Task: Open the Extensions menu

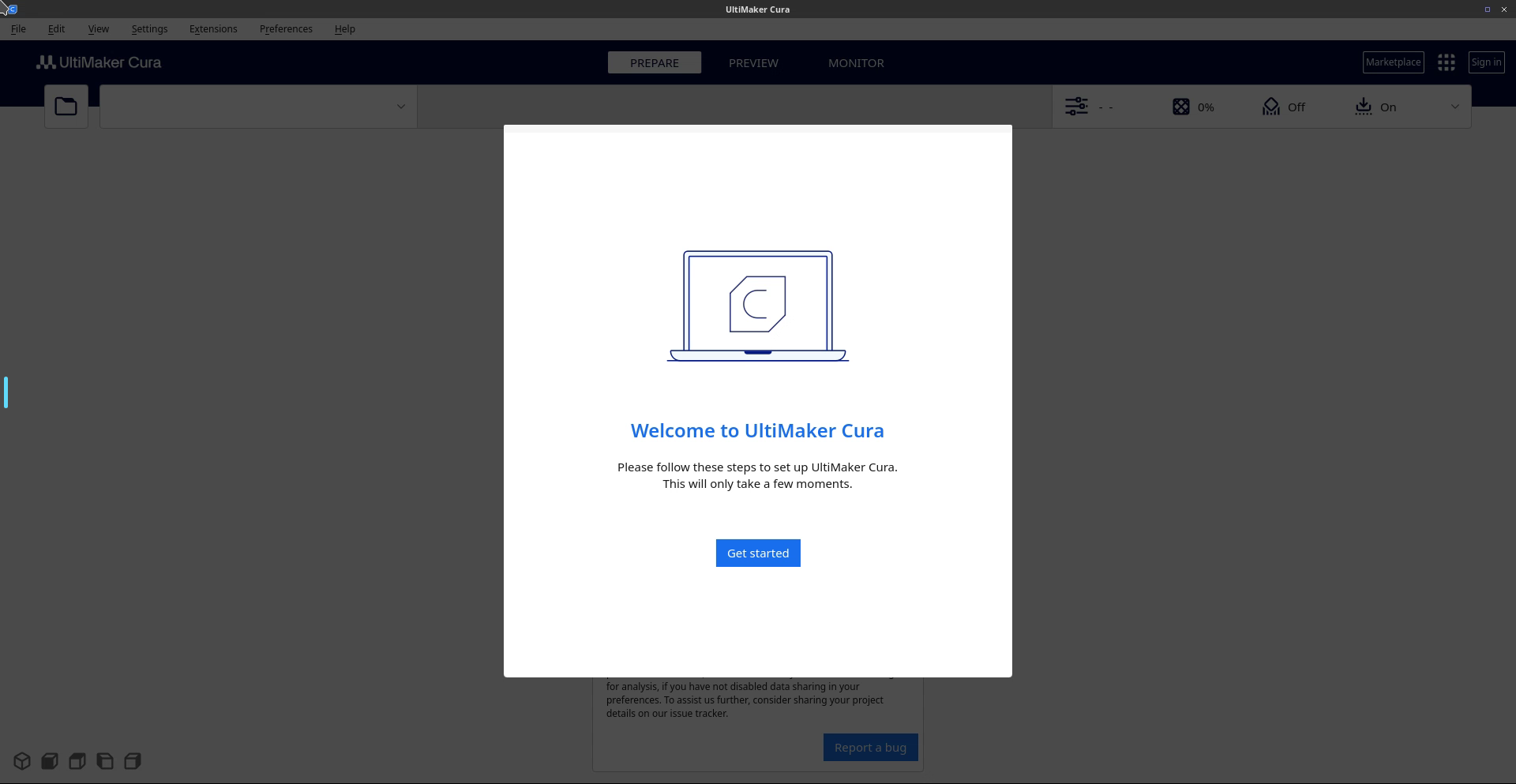Action: (213, 29)
